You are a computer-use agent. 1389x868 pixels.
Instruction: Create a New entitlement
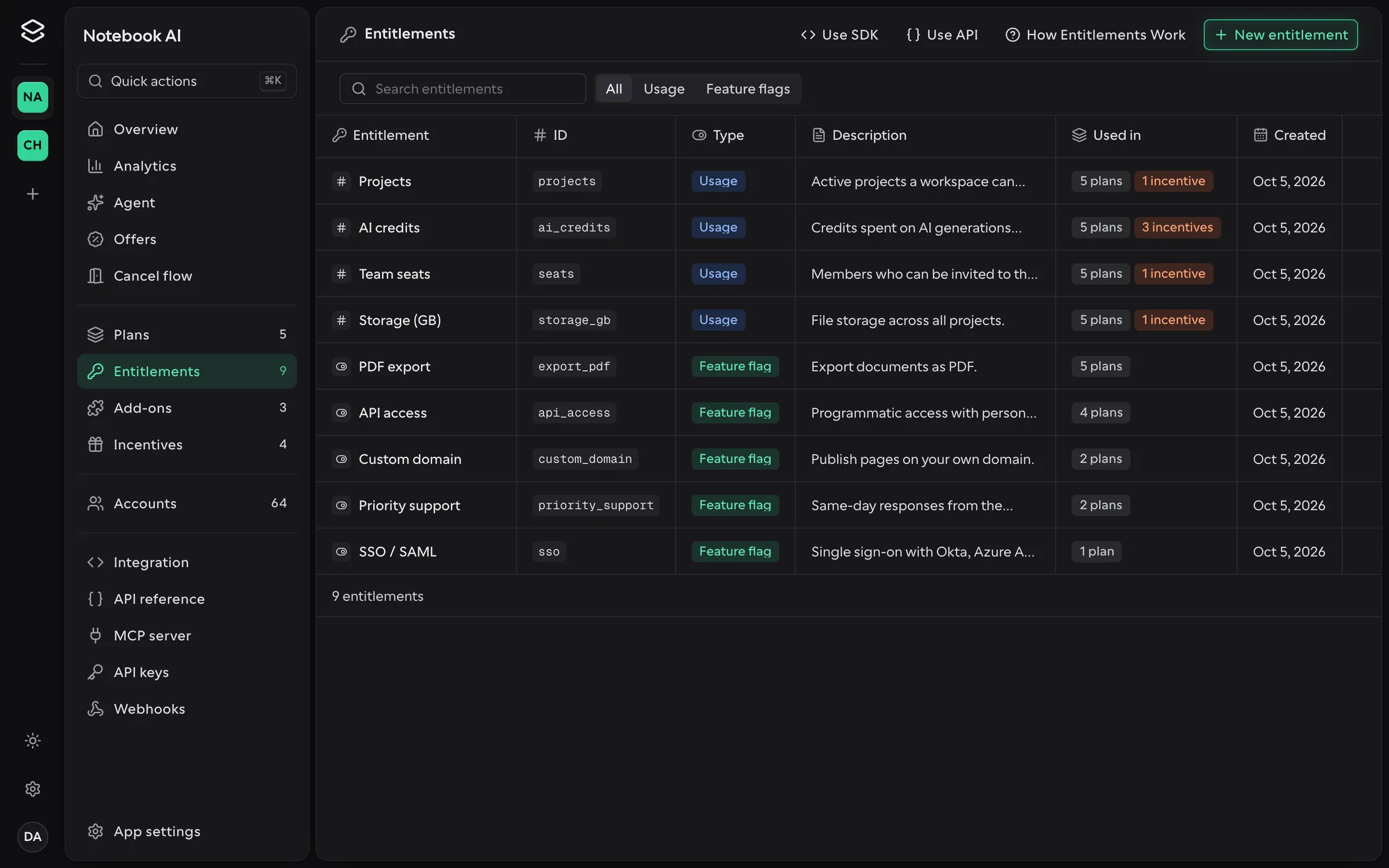point(1280,35)
